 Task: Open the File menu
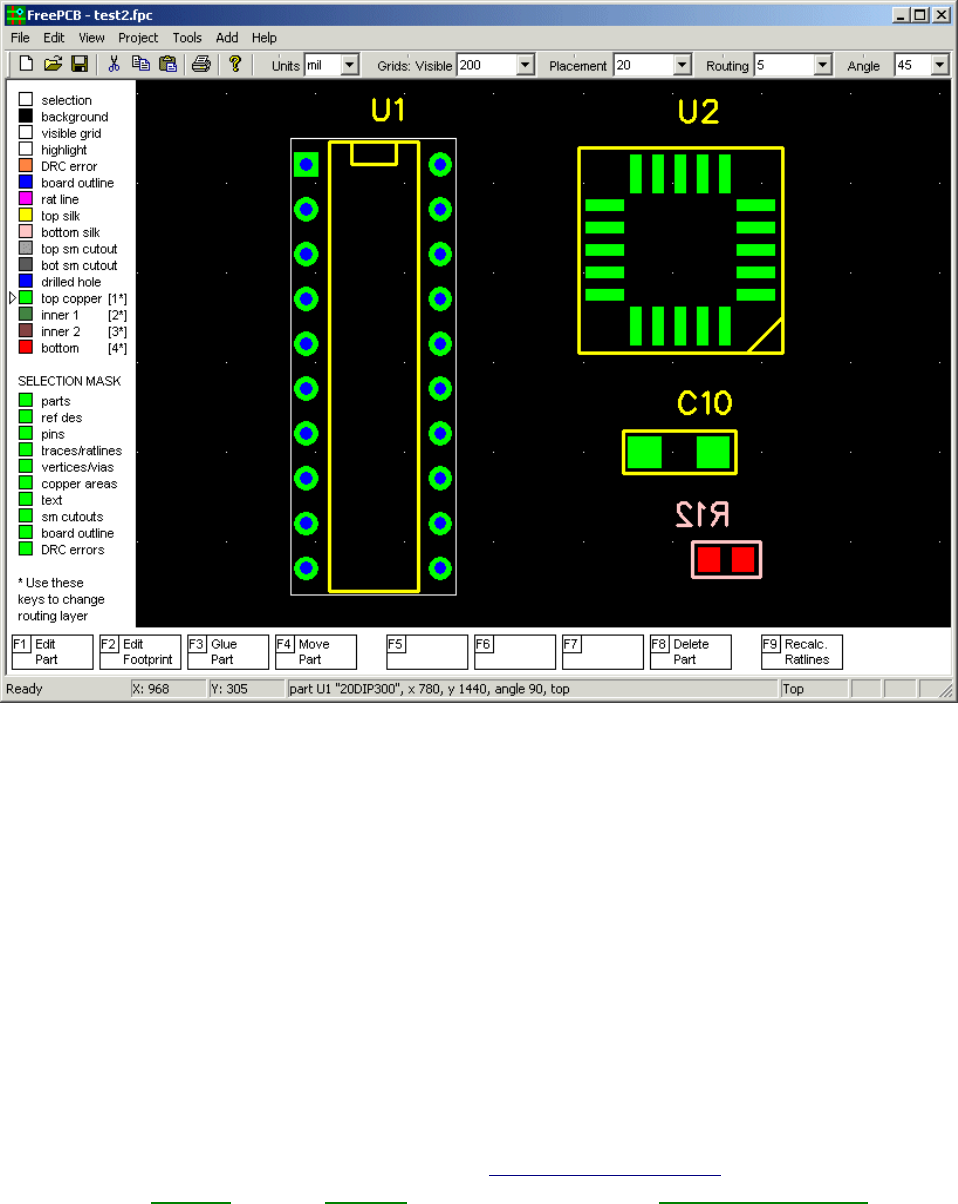click(x=20, y=38)
